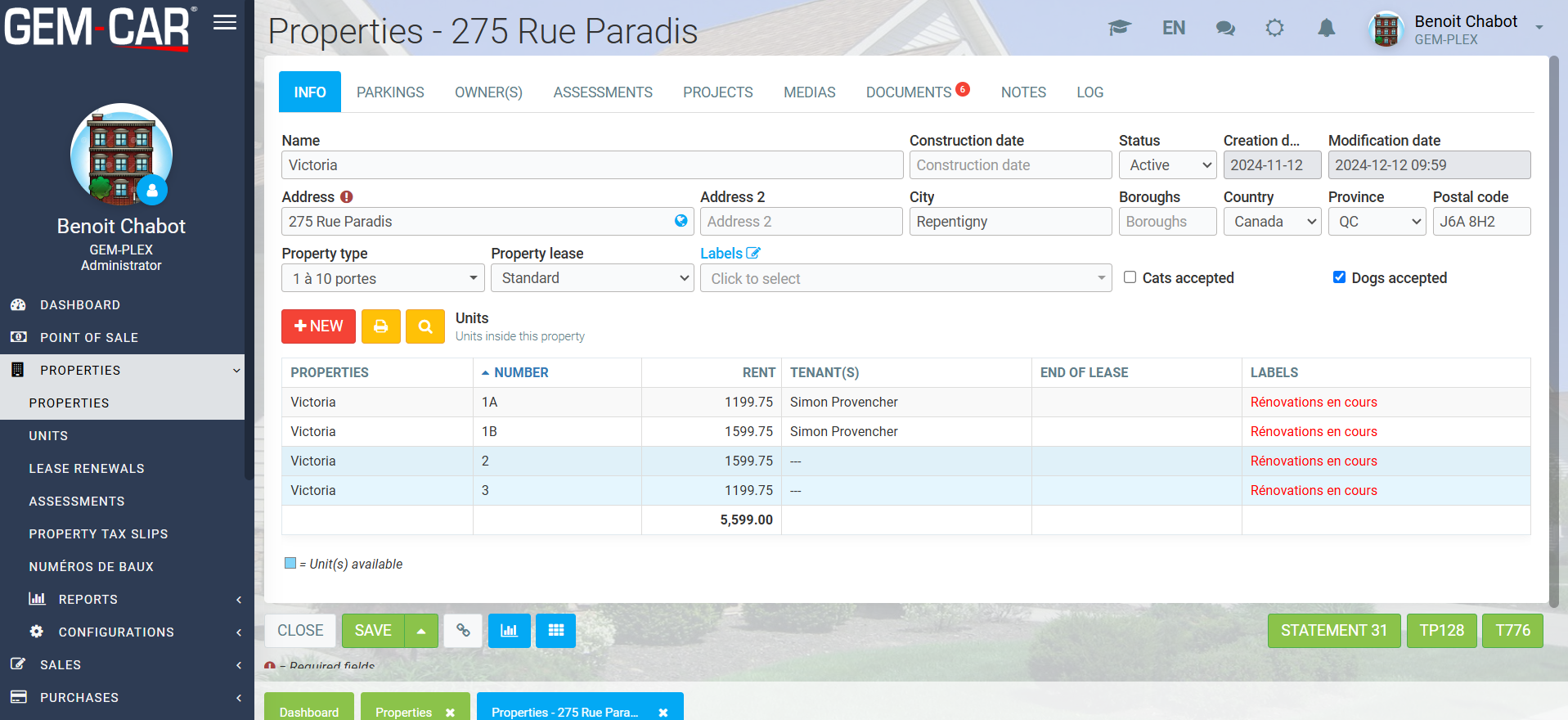Open the notifications bell icon
Viewport: 1568px width, 720px height.
pos(1326,29)
